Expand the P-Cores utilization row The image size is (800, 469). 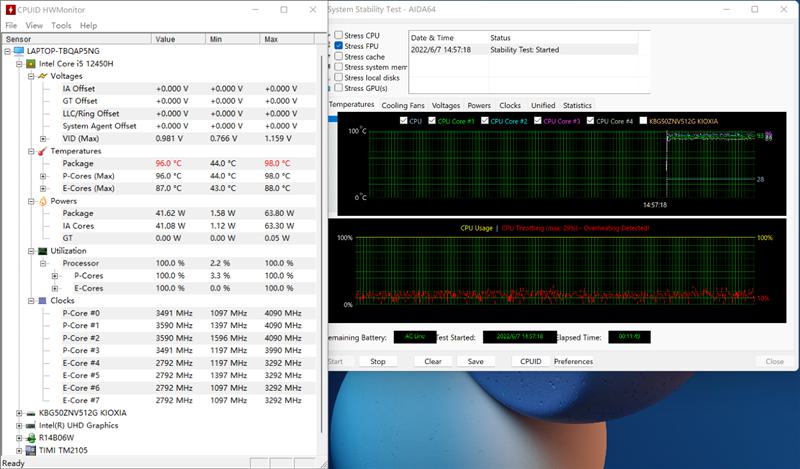[55, 276]
